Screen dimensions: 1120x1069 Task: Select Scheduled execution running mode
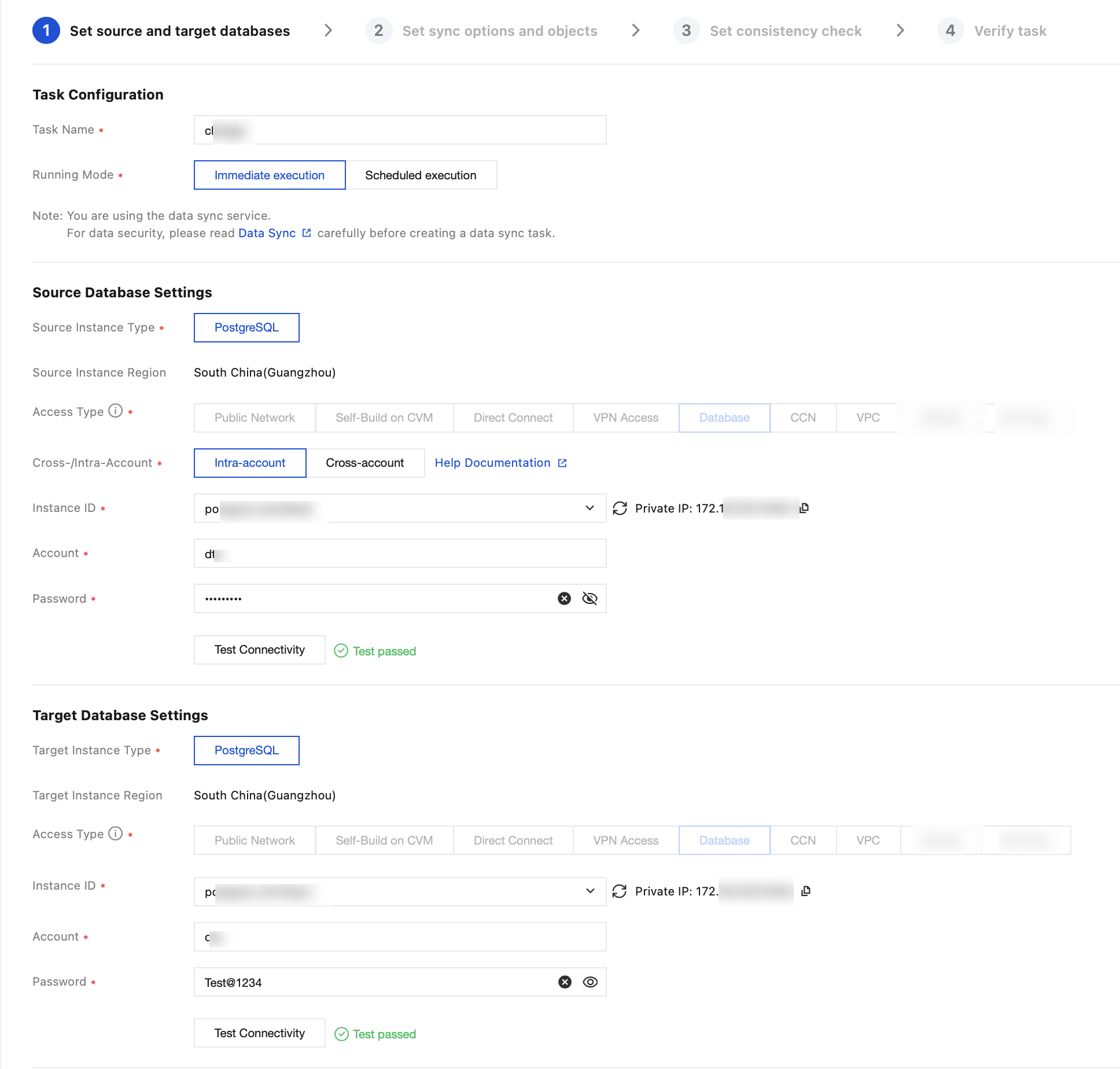[421, 175]
